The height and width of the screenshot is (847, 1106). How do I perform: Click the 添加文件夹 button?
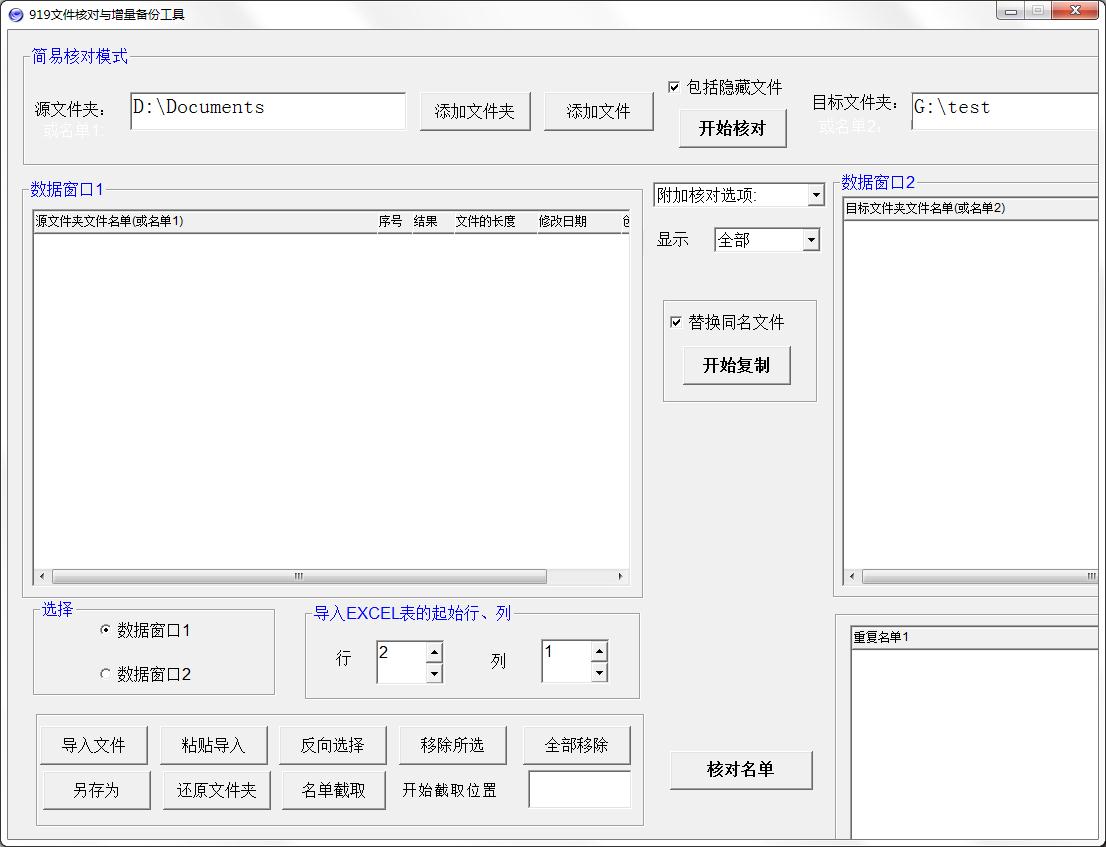coord(474,111)
